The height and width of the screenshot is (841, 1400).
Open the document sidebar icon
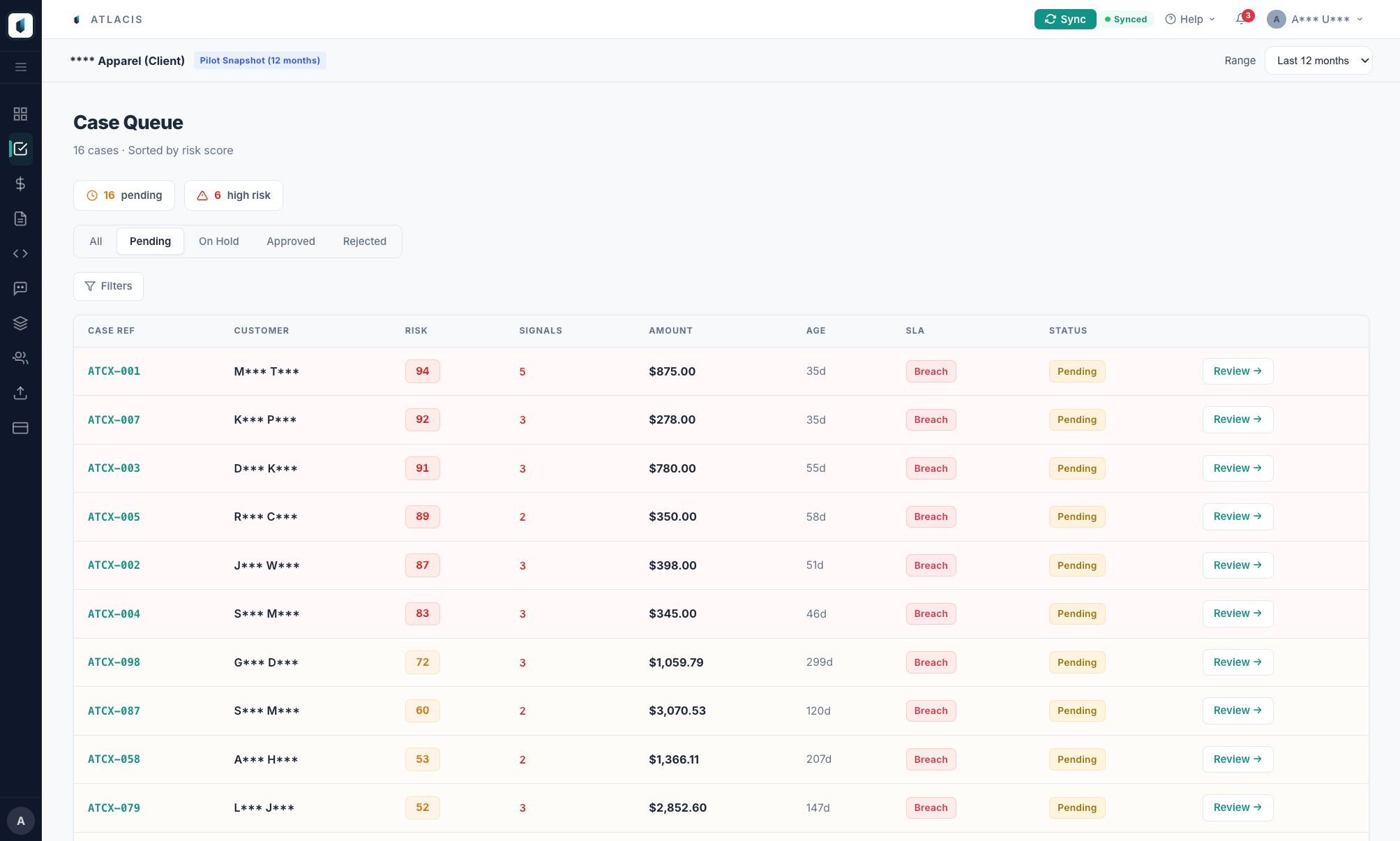click(x=21, y=218)
